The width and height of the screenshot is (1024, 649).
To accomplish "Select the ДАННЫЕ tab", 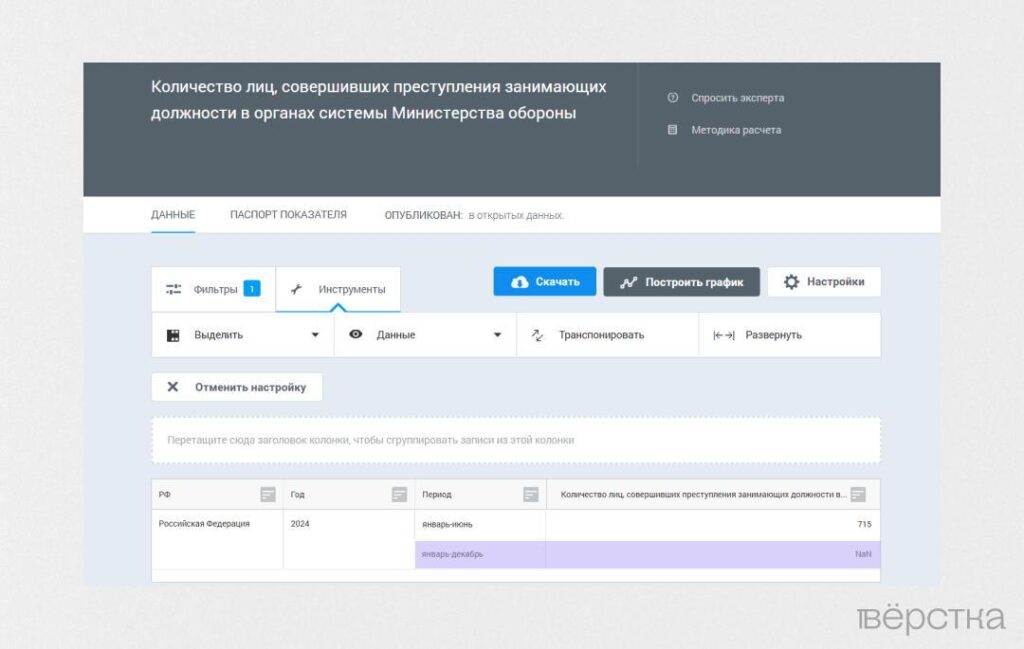I will pyautogui.click(x=173, y=214).
